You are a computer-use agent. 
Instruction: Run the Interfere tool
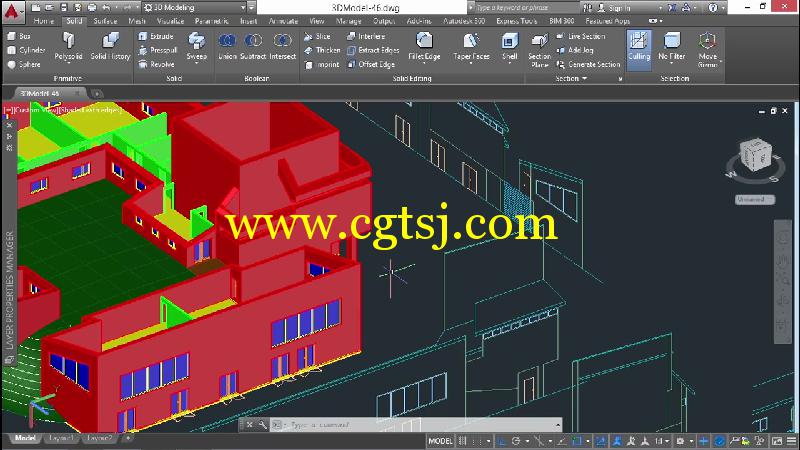click(x=366, y=36)
